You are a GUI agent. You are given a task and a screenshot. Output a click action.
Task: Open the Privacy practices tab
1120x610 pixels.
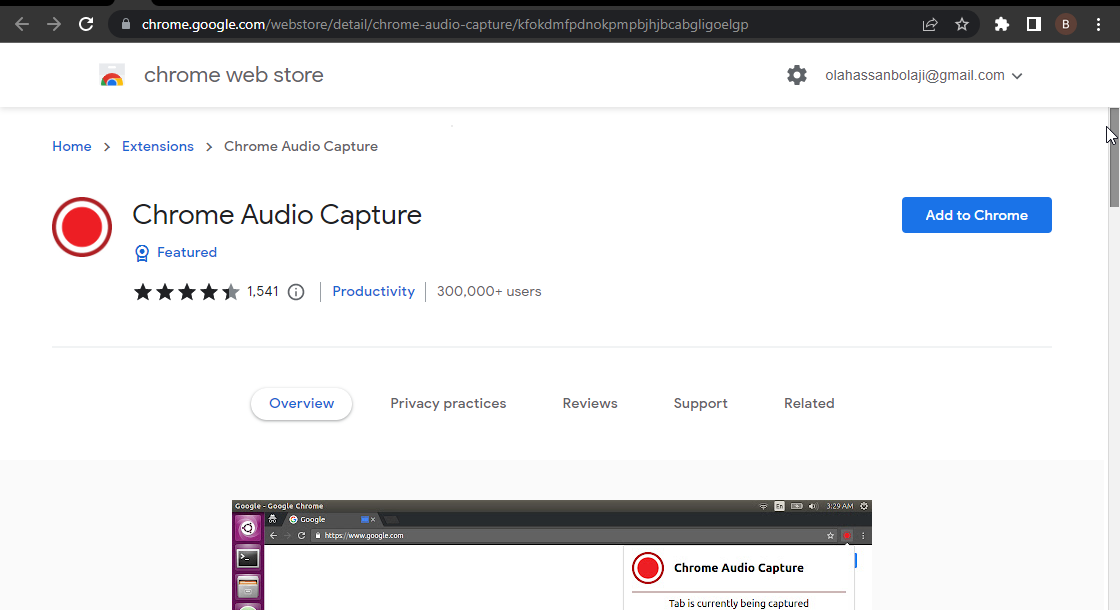pos(448,404)
